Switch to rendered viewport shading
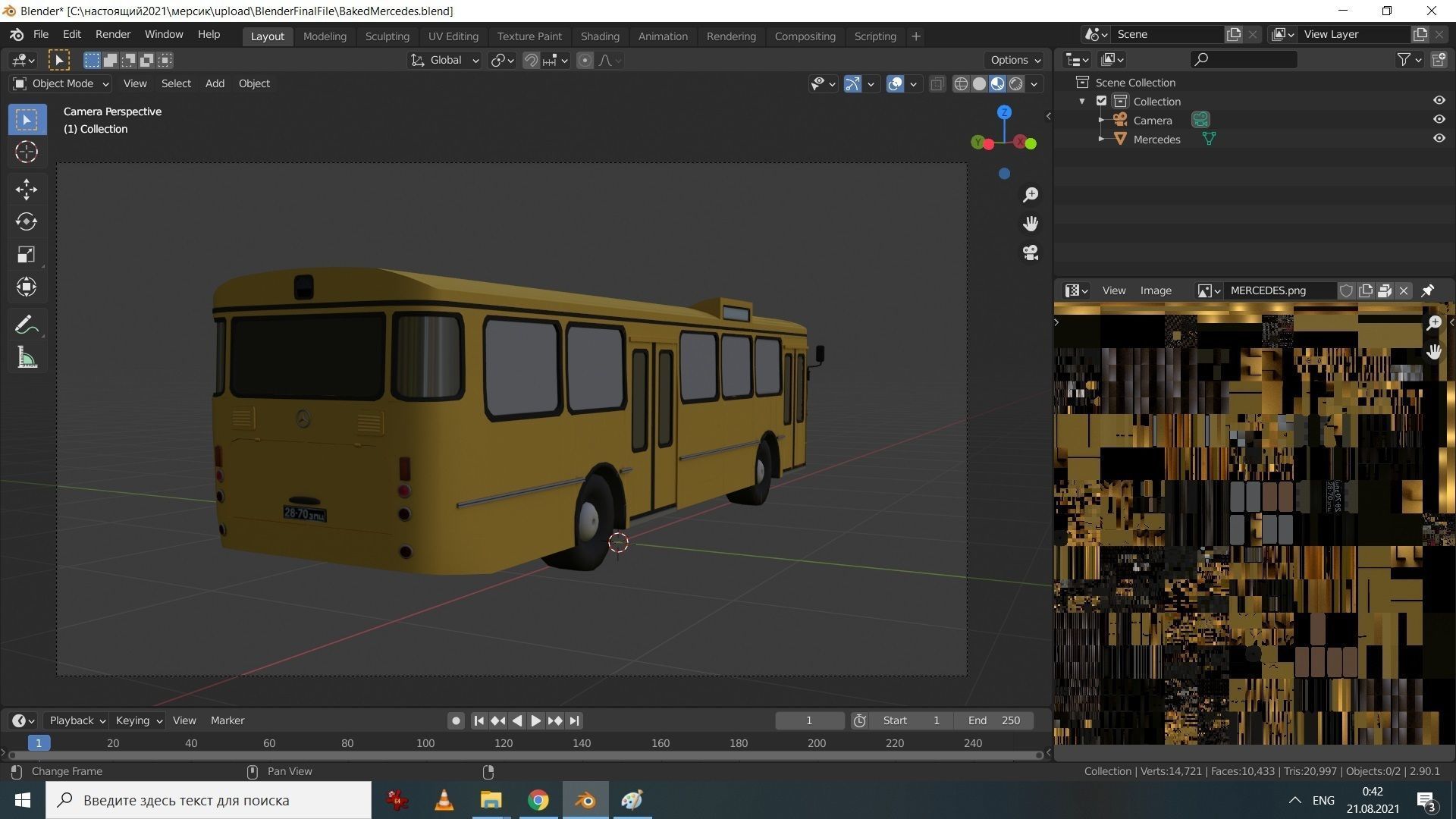The height and width of the screenshot is (819, 1456). point(1016,84)
